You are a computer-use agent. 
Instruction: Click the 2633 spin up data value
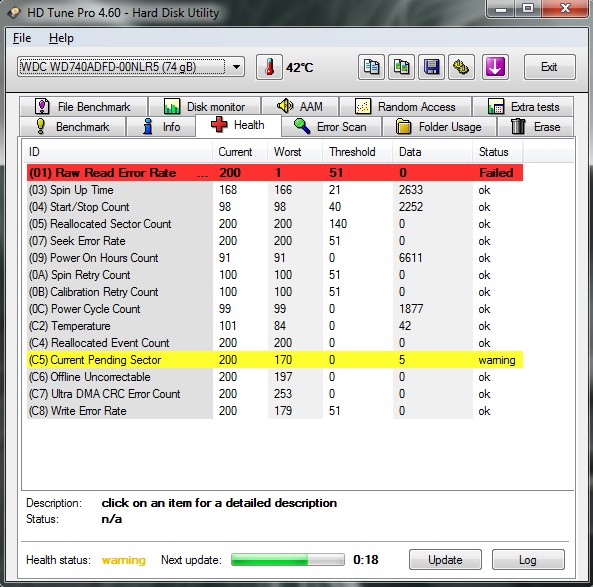pyautogui.click(x=411, y=190)
